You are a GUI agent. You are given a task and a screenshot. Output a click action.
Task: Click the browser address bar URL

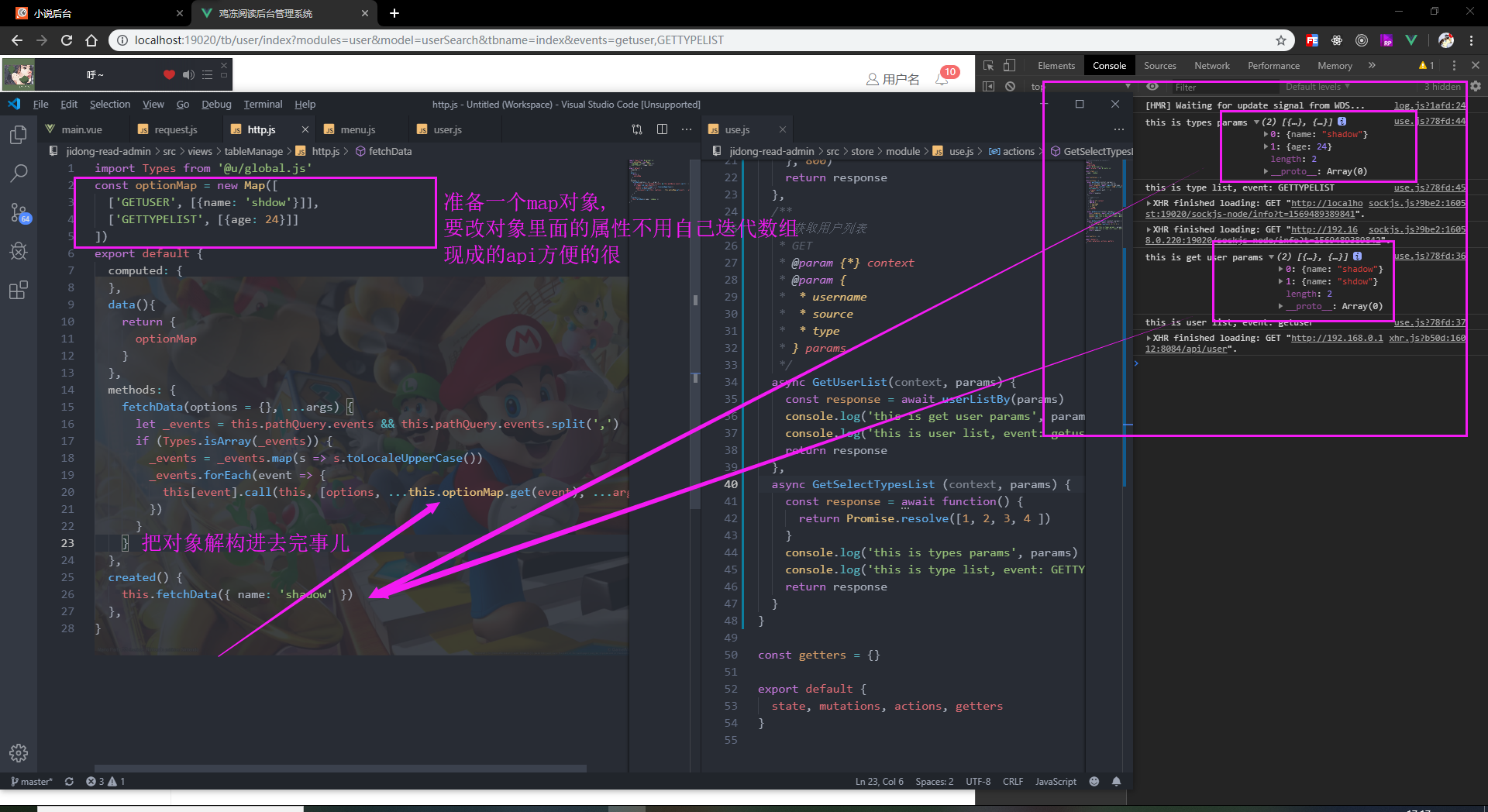[x=429, y=40]
